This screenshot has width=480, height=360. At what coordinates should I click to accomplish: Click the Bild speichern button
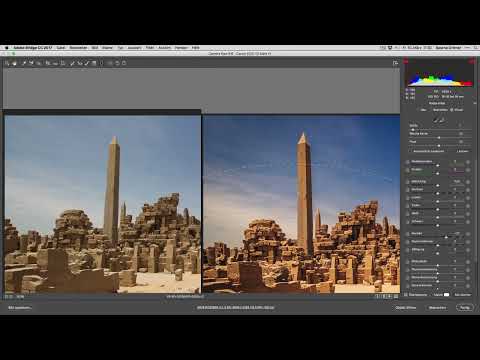pos(19,307)
